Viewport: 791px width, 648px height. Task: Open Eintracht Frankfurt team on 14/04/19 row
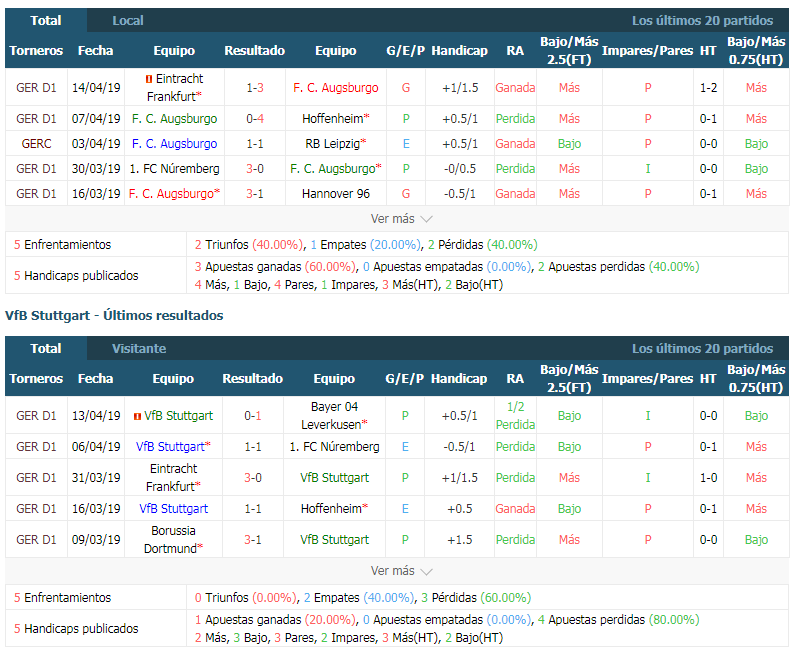(175, 87)
